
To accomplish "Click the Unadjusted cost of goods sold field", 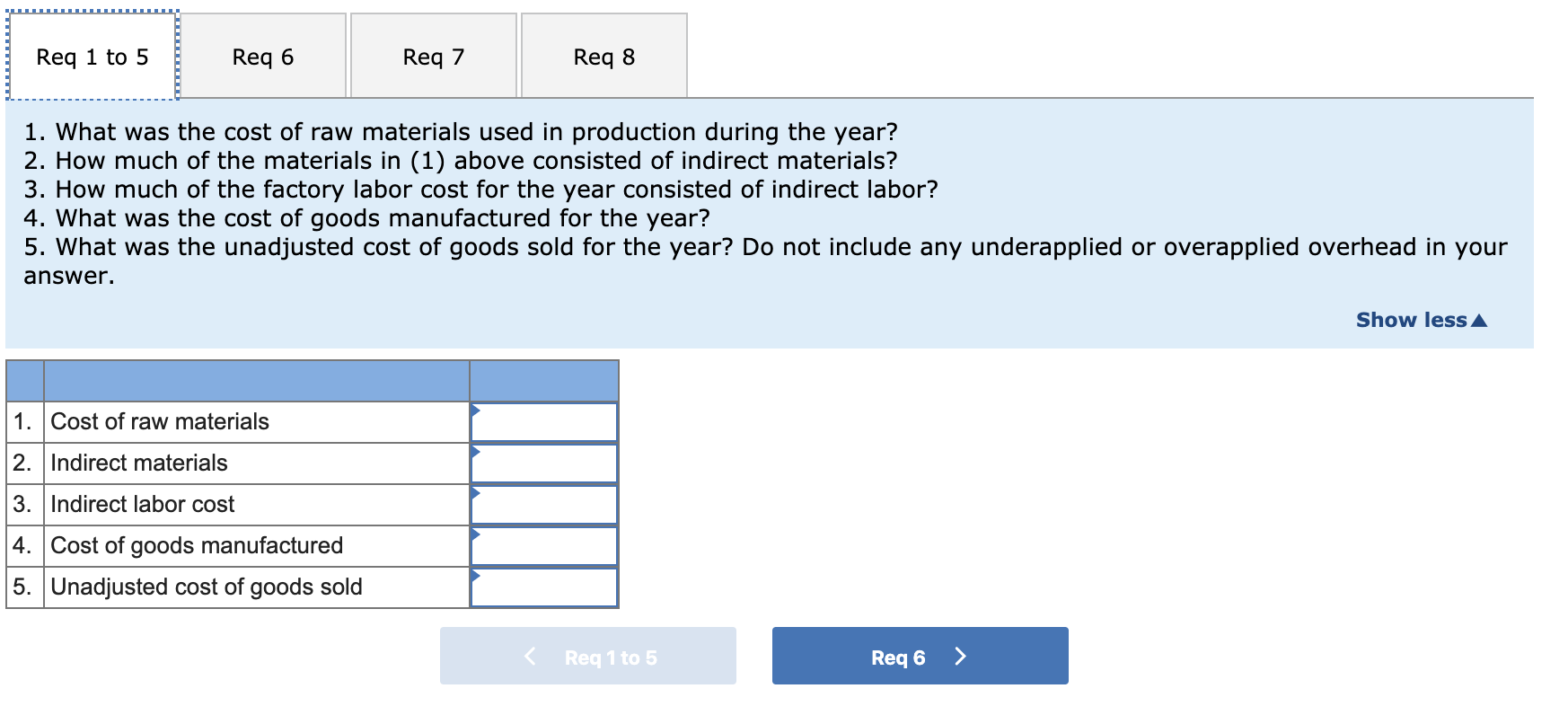I will (x=544, y=587).
